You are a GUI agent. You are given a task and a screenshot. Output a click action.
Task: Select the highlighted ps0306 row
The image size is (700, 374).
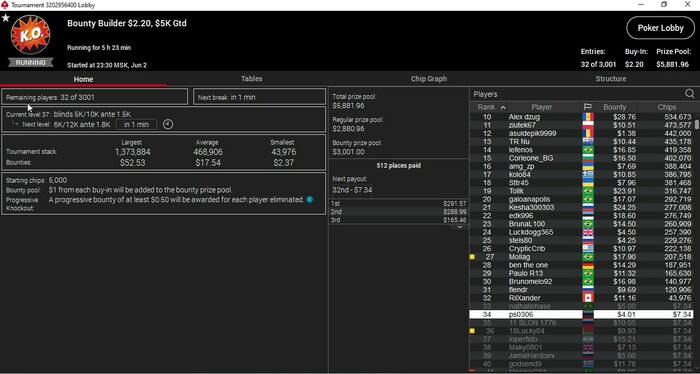581,315
